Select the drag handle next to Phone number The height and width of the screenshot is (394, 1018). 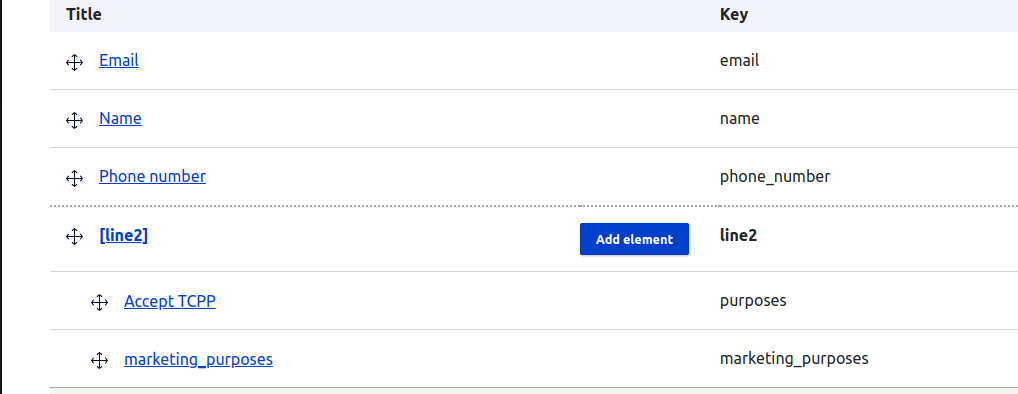(75, 178)
